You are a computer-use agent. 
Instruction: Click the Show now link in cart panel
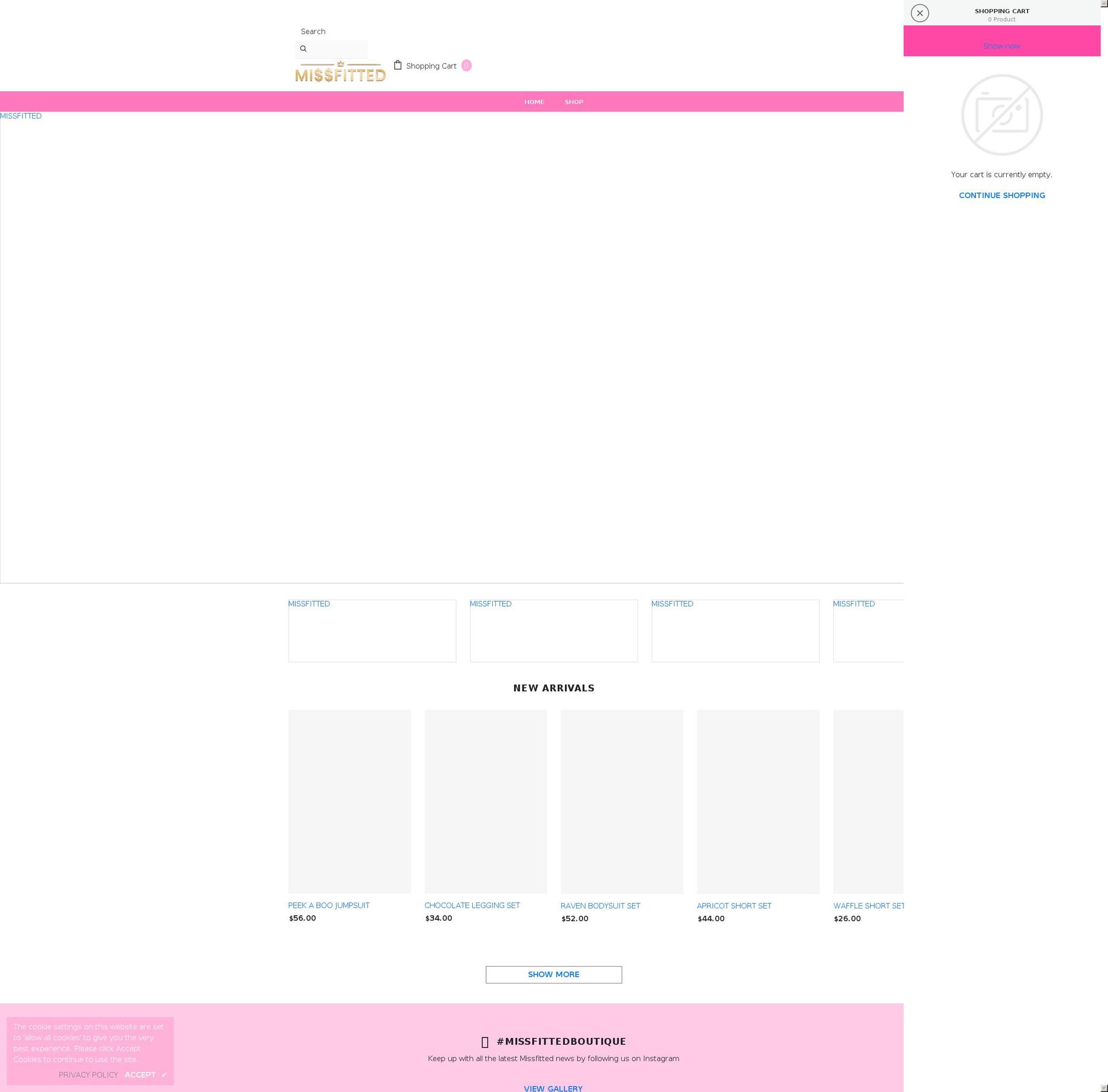[x=1001, y=45]
